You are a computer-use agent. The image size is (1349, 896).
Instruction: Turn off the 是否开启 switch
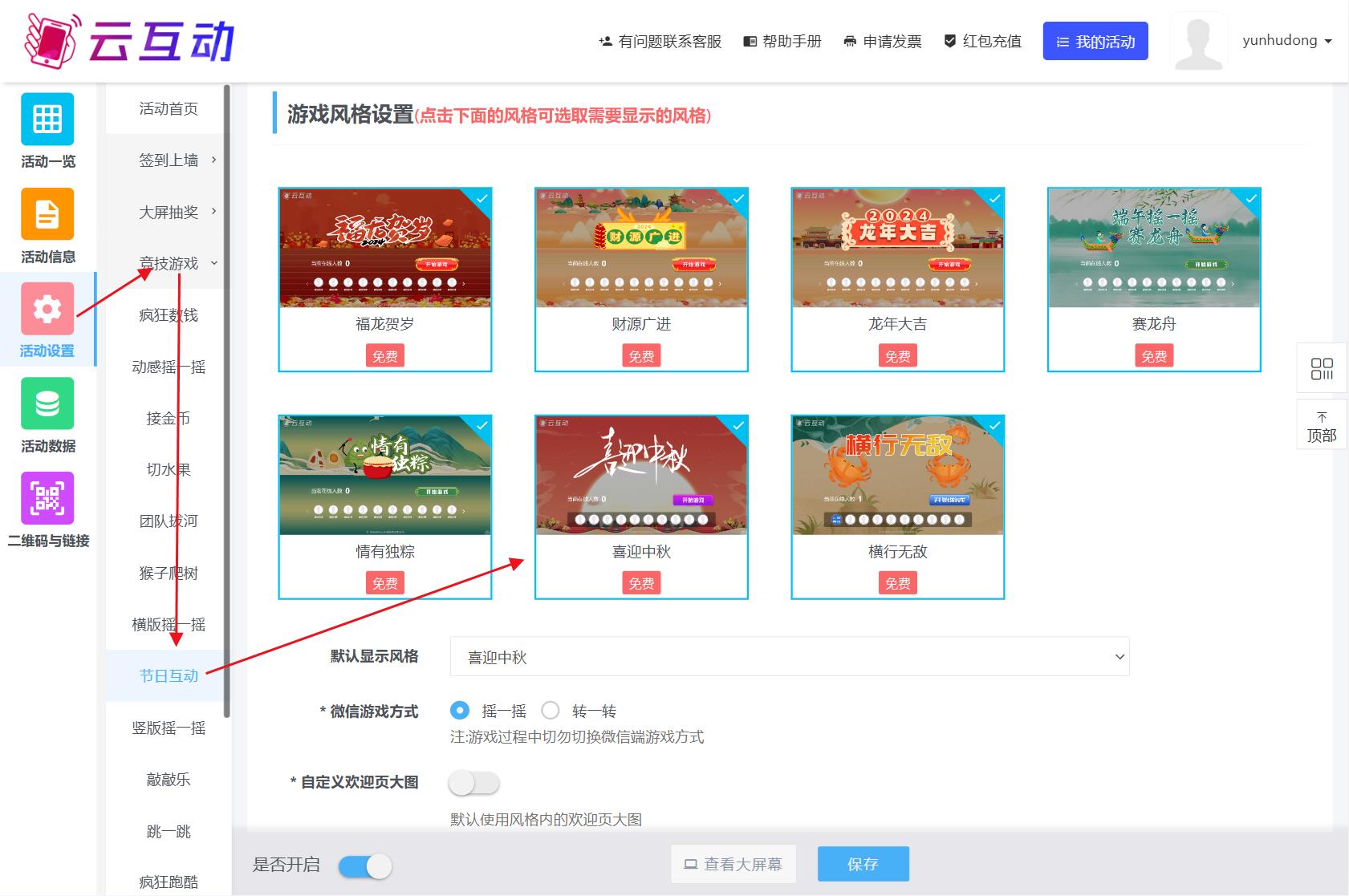click(x=365, y=866)
